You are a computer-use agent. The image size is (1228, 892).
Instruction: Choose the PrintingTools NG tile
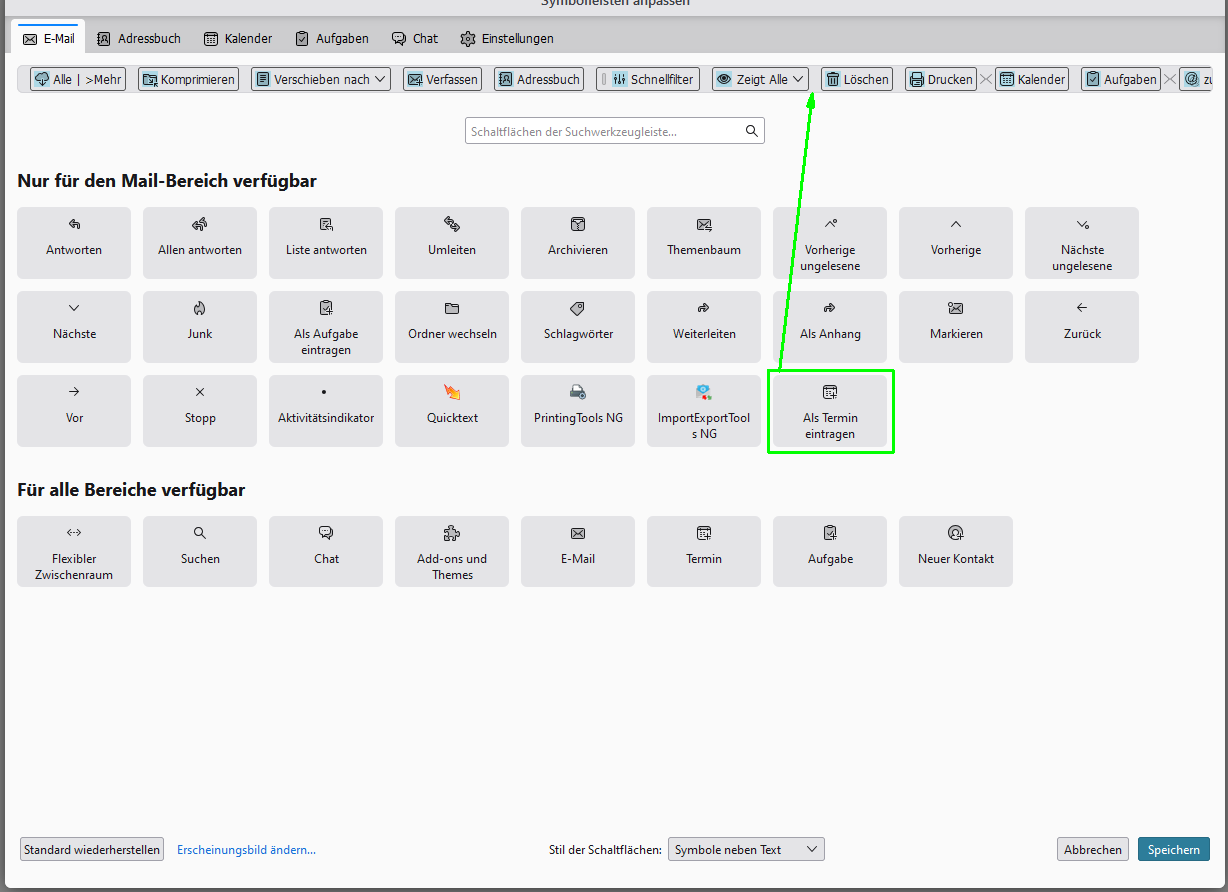(x=578, y=411)
